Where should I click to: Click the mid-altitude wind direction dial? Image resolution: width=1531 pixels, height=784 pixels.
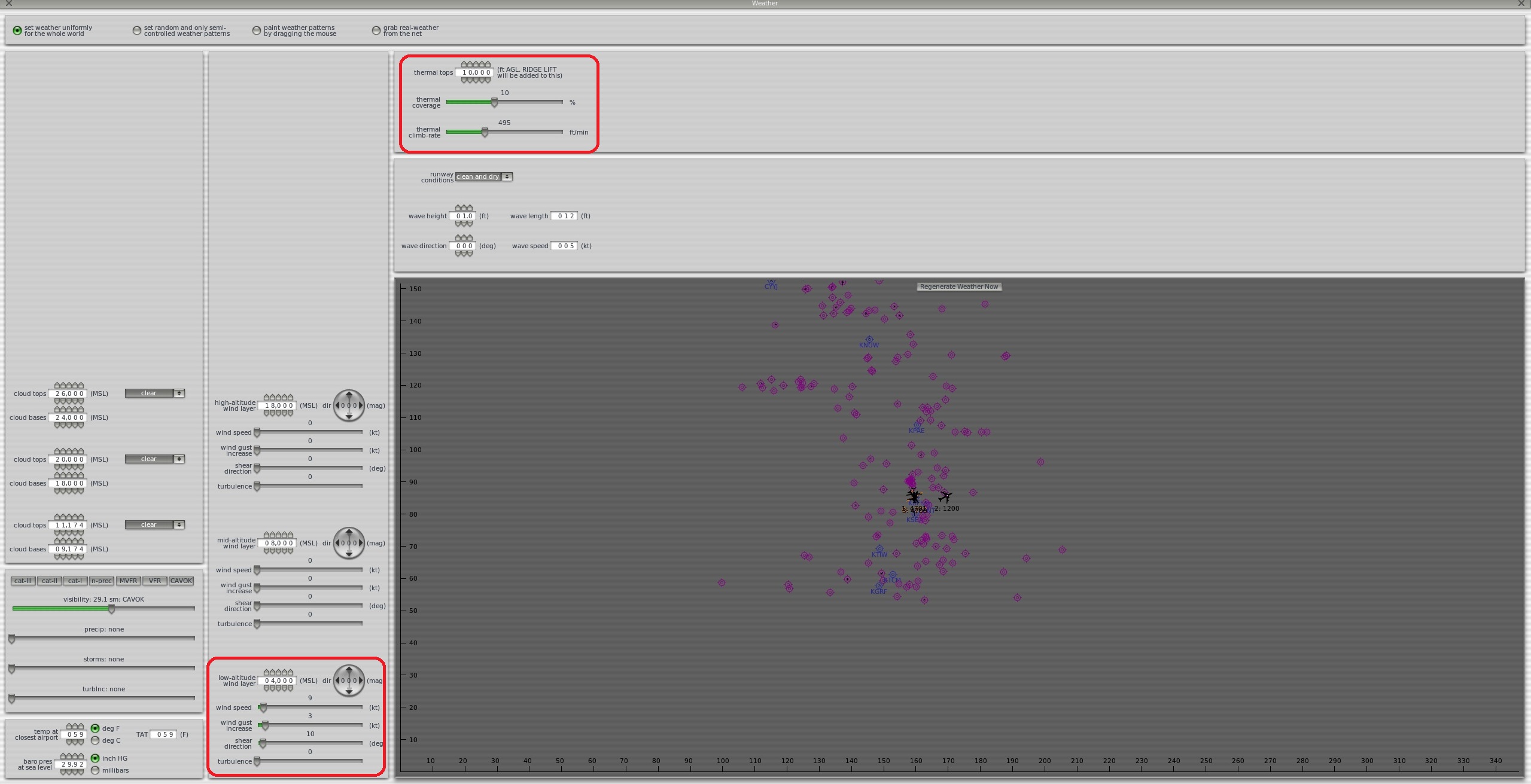pos(349,543)
